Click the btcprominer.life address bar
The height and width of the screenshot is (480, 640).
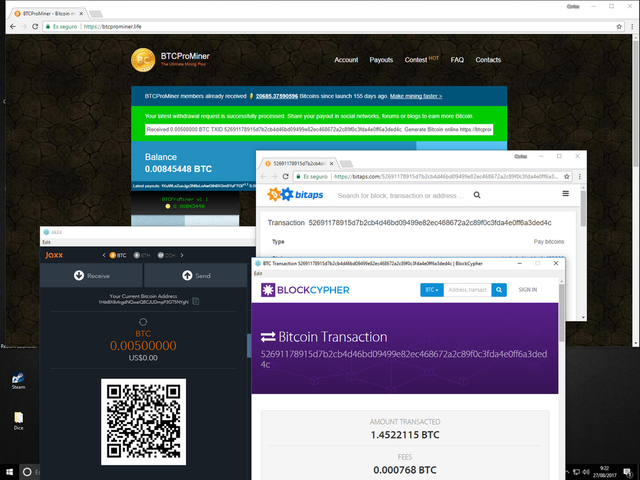(x=329, y=27)
